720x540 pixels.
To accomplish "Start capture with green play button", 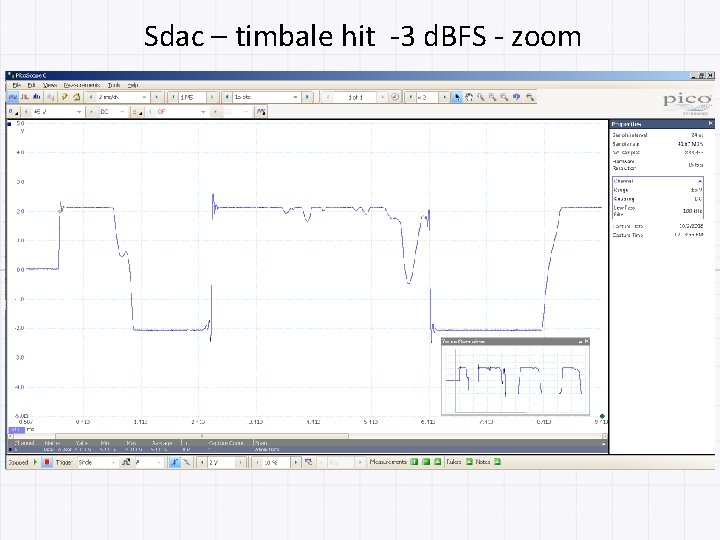I will tap(35, 462).
